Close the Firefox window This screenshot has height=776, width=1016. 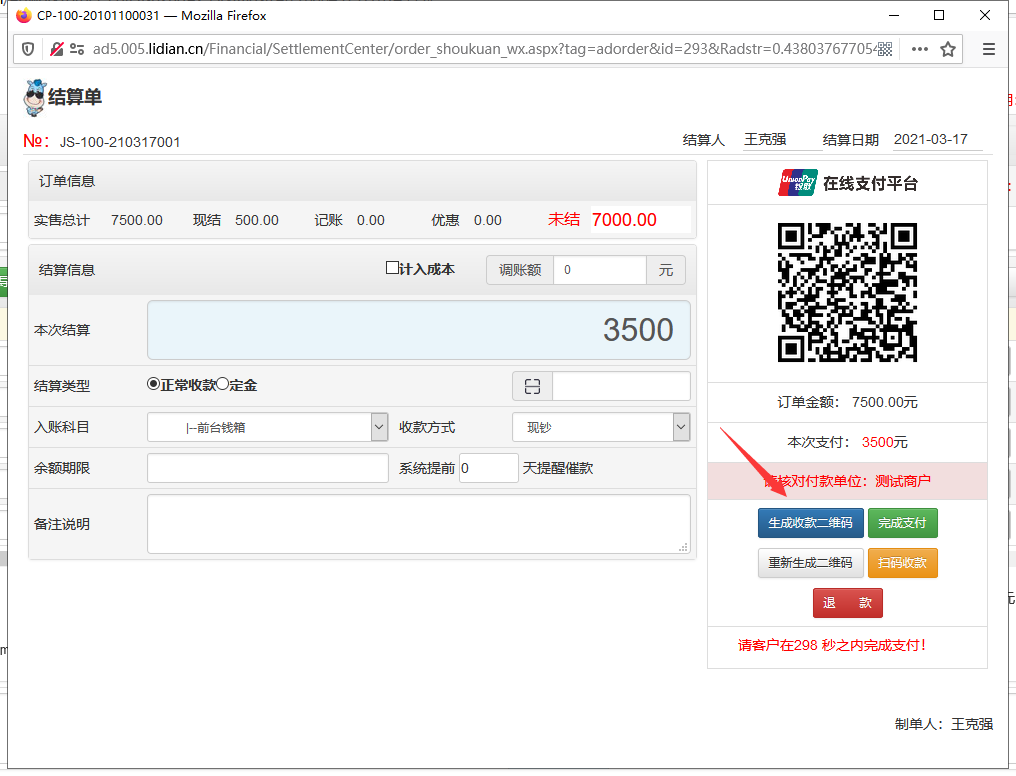985,15
